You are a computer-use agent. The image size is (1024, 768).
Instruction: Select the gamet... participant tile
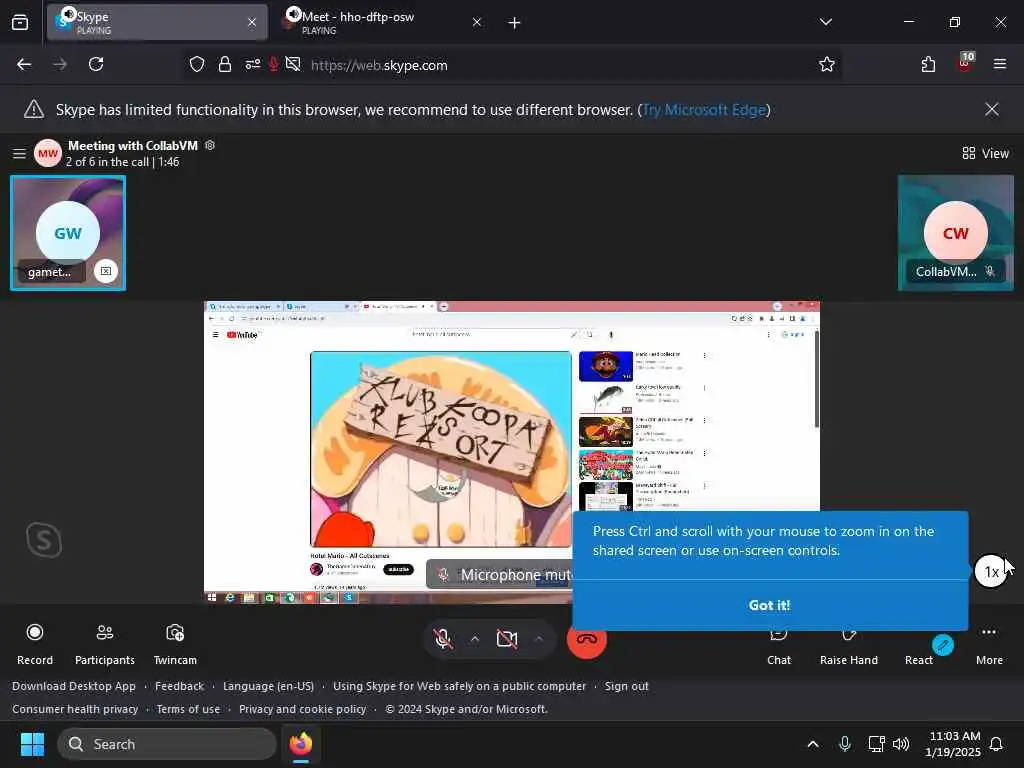point(68,232)
